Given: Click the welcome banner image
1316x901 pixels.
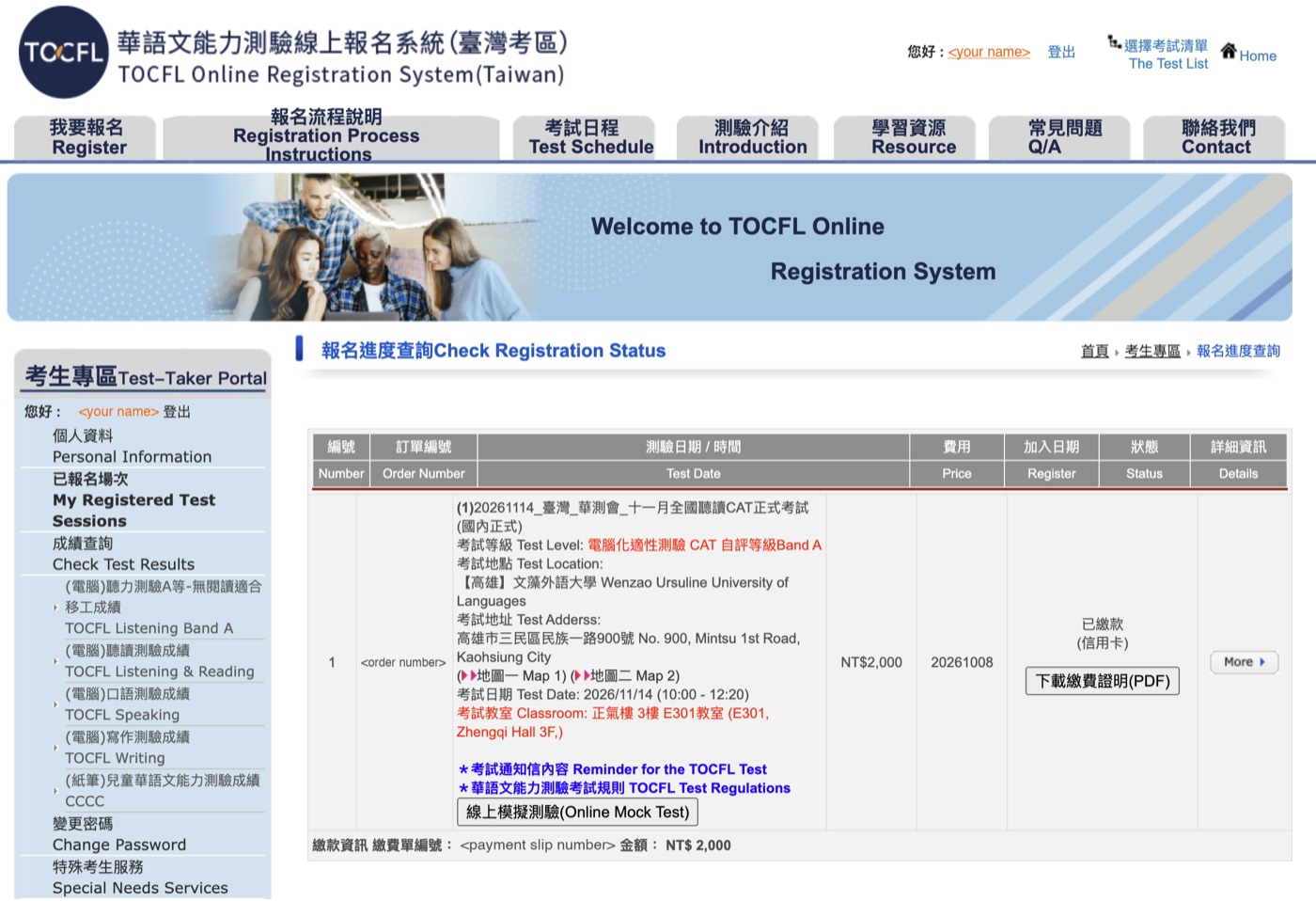Looking at the screenshot, I should pos(650,247).
